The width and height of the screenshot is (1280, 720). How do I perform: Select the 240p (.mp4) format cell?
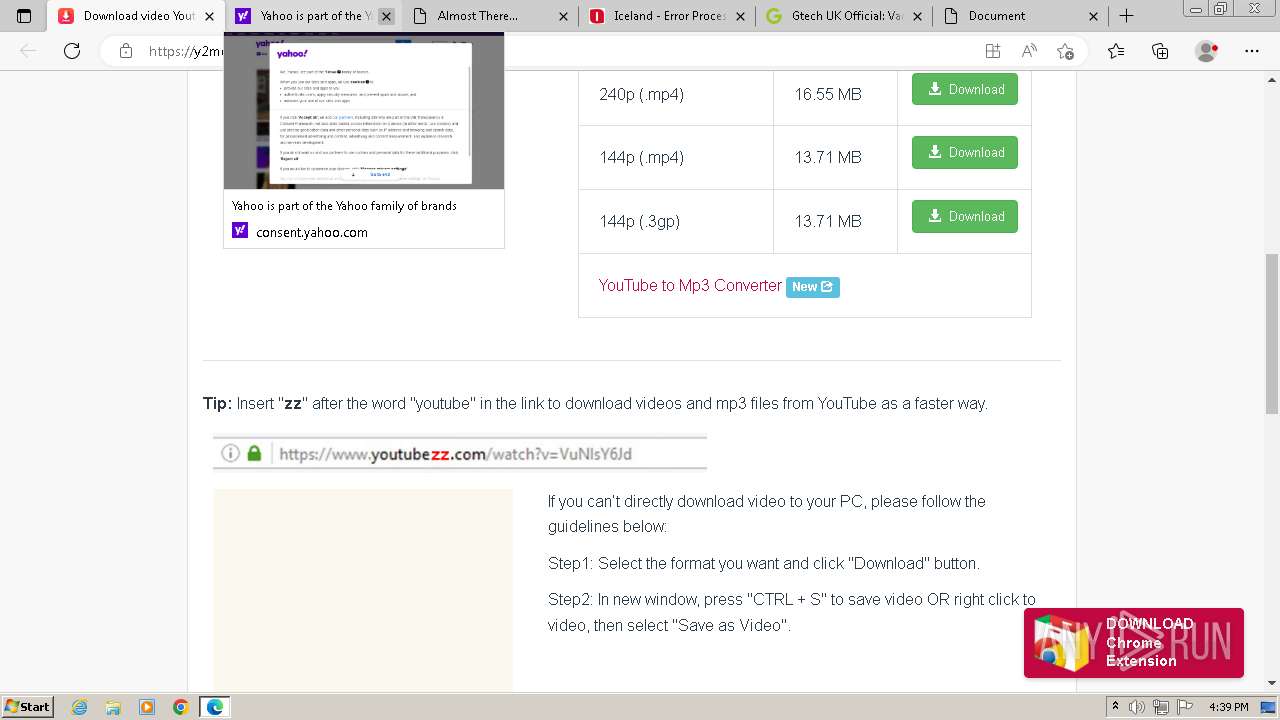tap(676, 94)
